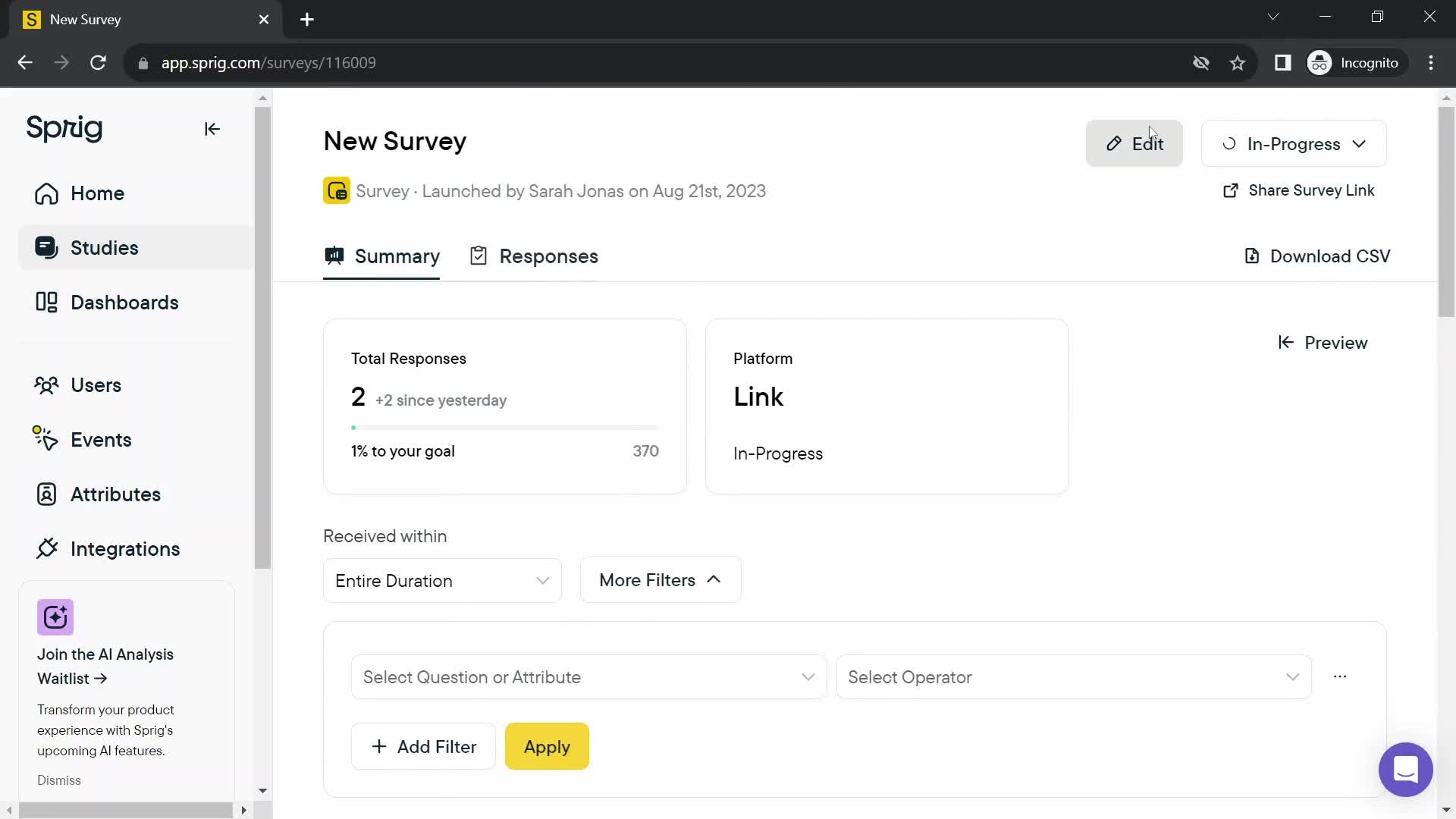1456x819 pixels.
Task: Click the Home sidebar icon
Action: (47, 193)
